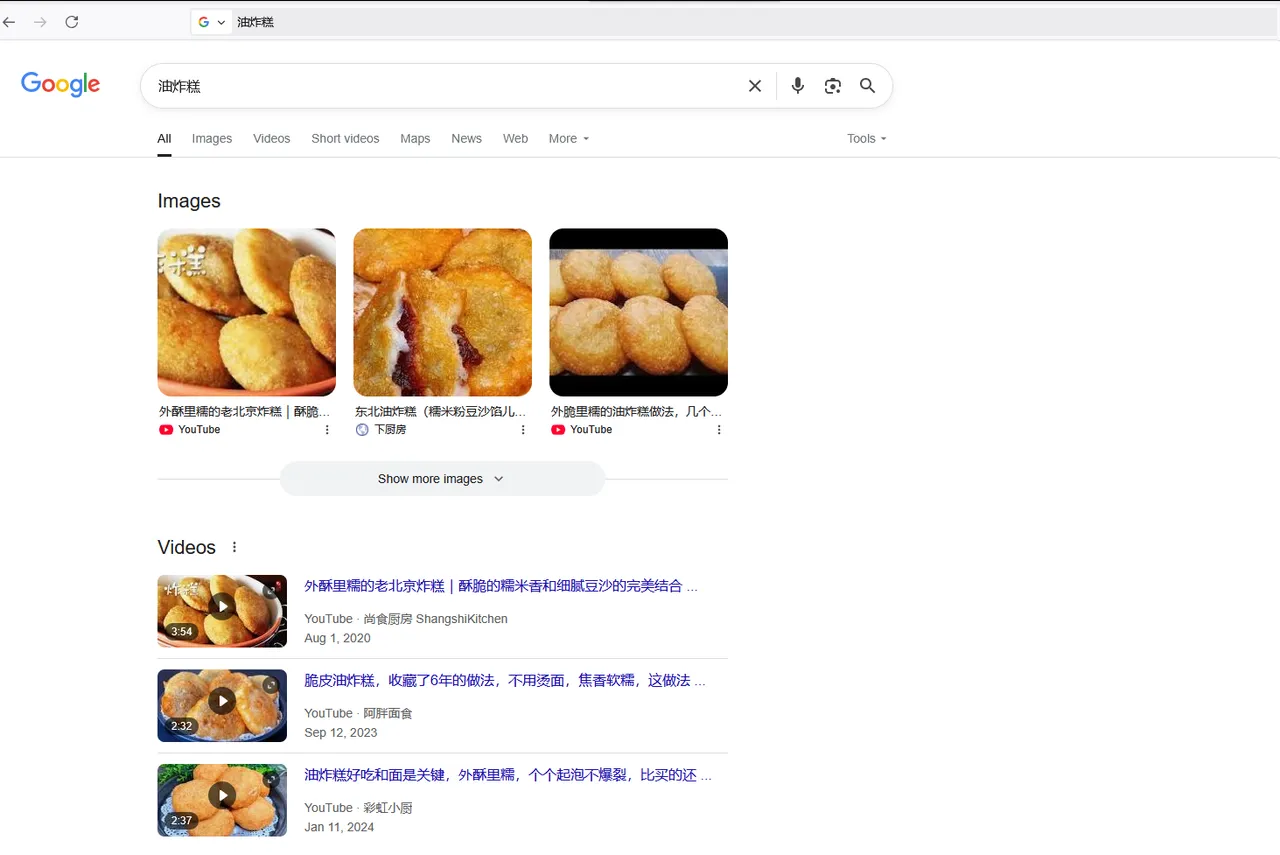Image resolution: width=1280 pixels, height=855 pixels.
Task: Open the 东北油炸糕 image thumbnail
Action: click(x=442, y=312)
